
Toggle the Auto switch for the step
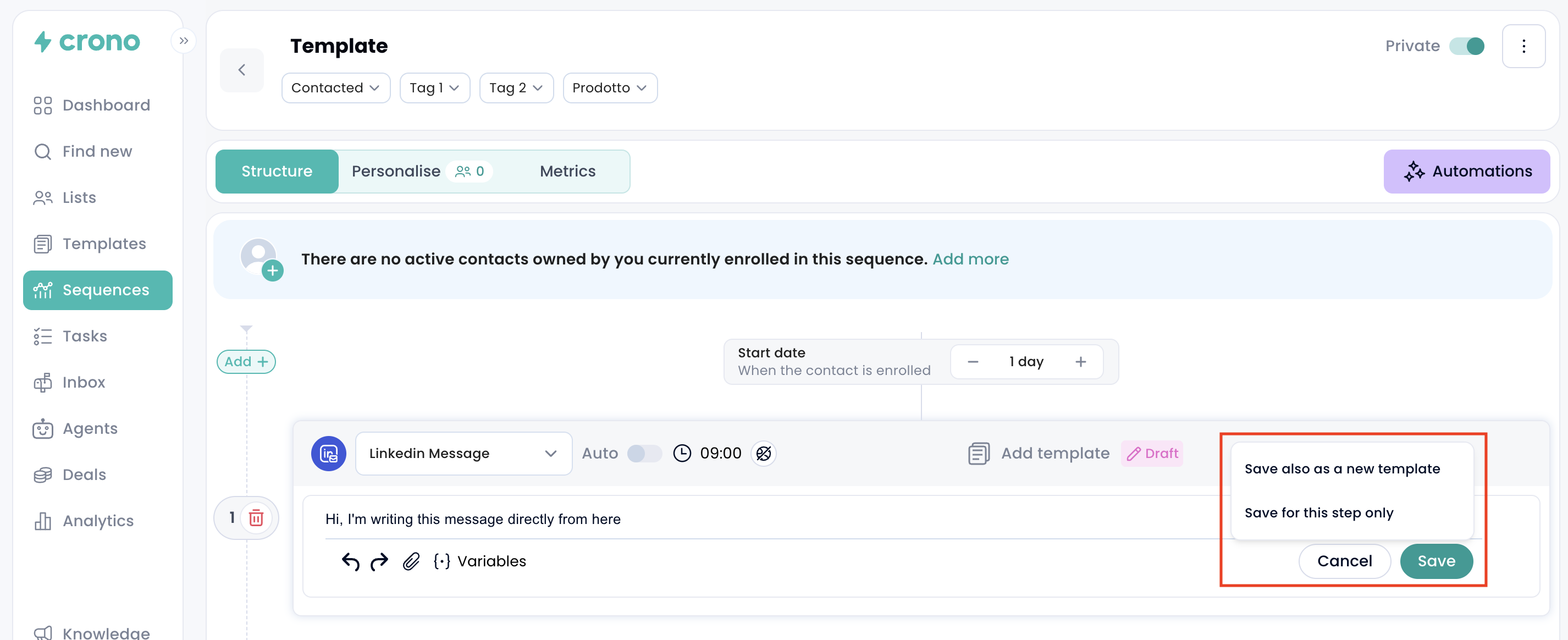pos(644,454)
